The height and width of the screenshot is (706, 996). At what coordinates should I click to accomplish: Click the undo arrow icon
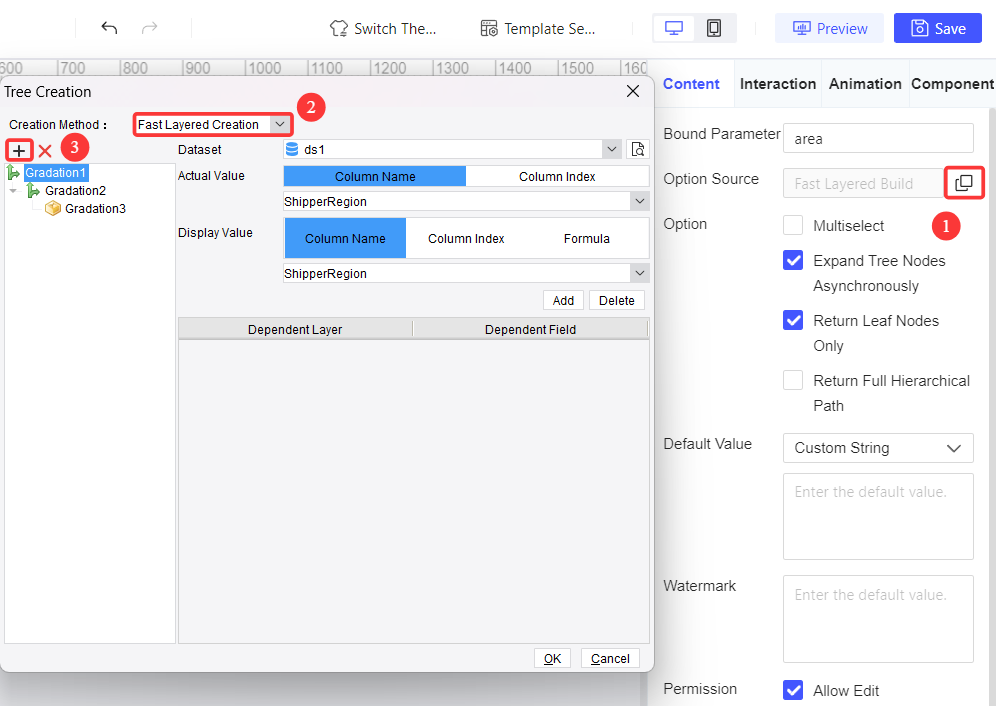(x=110, y=27)
